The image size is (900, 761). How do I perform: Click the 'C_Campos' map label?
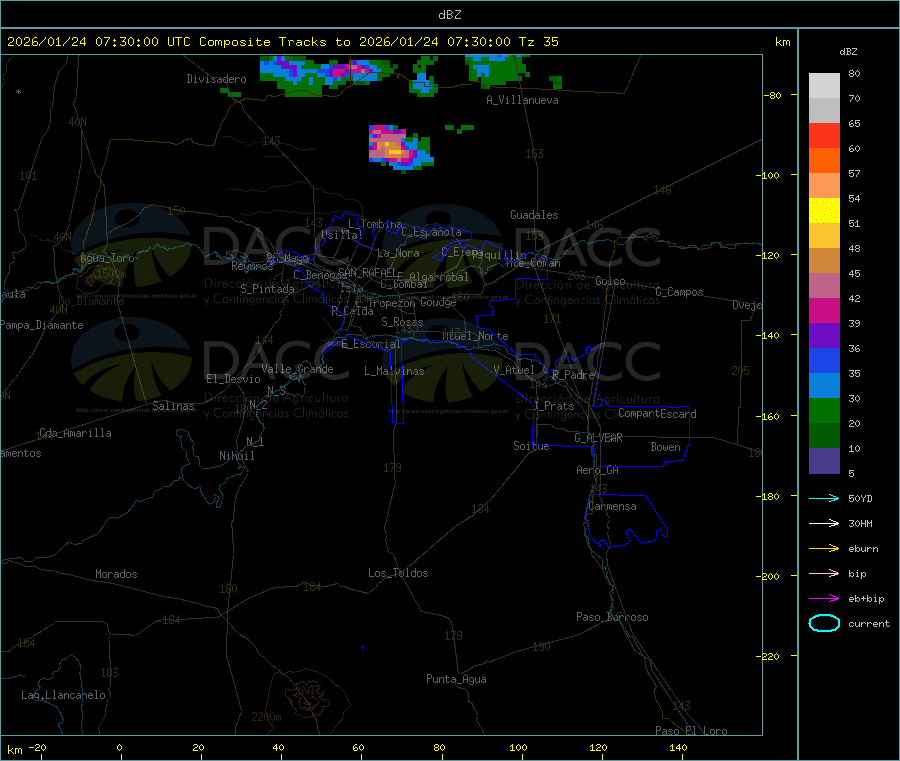[x=679, y=292]
